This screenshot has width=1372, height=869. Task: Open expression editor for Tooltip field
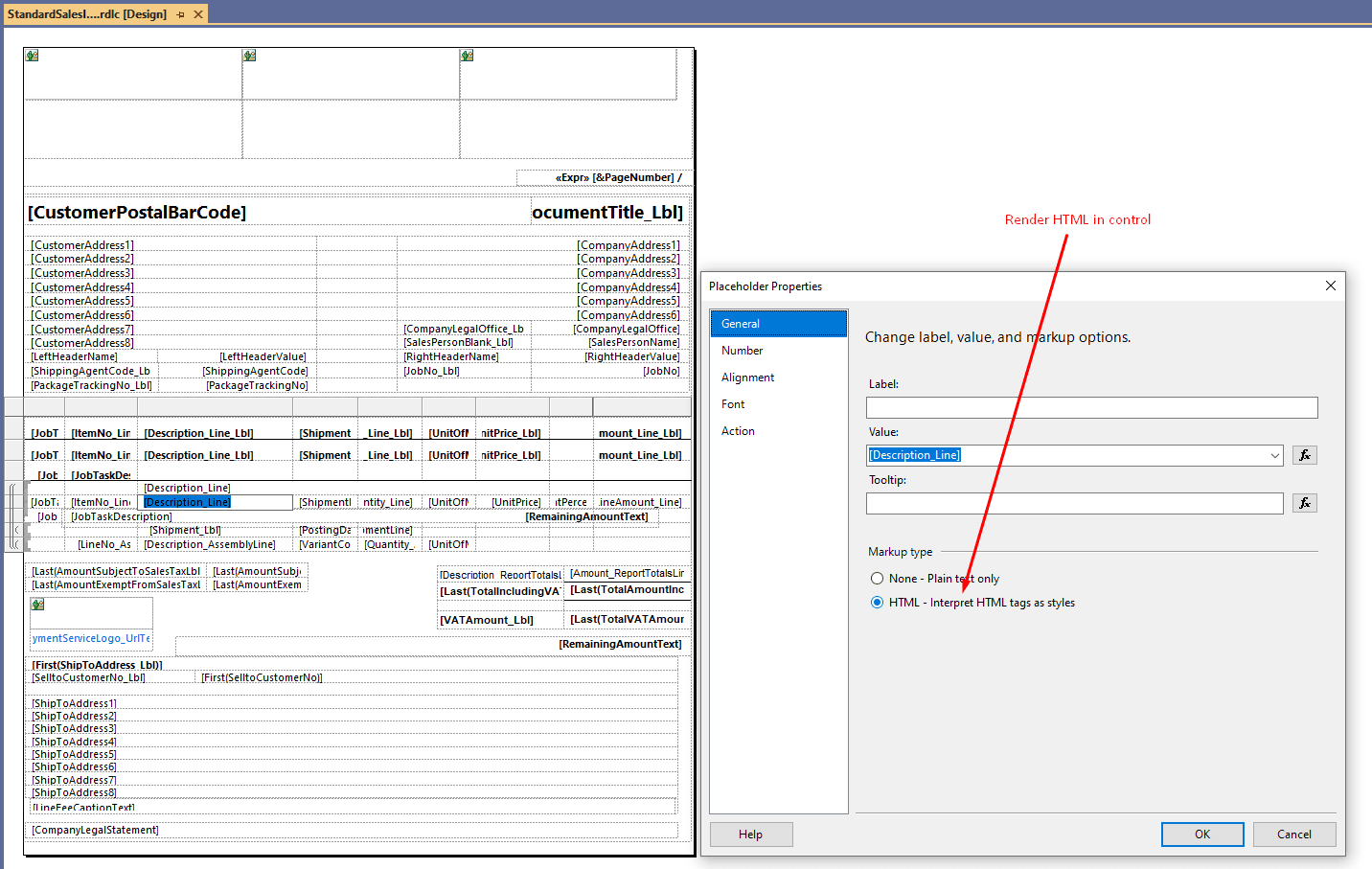[x=1304, y=503]
